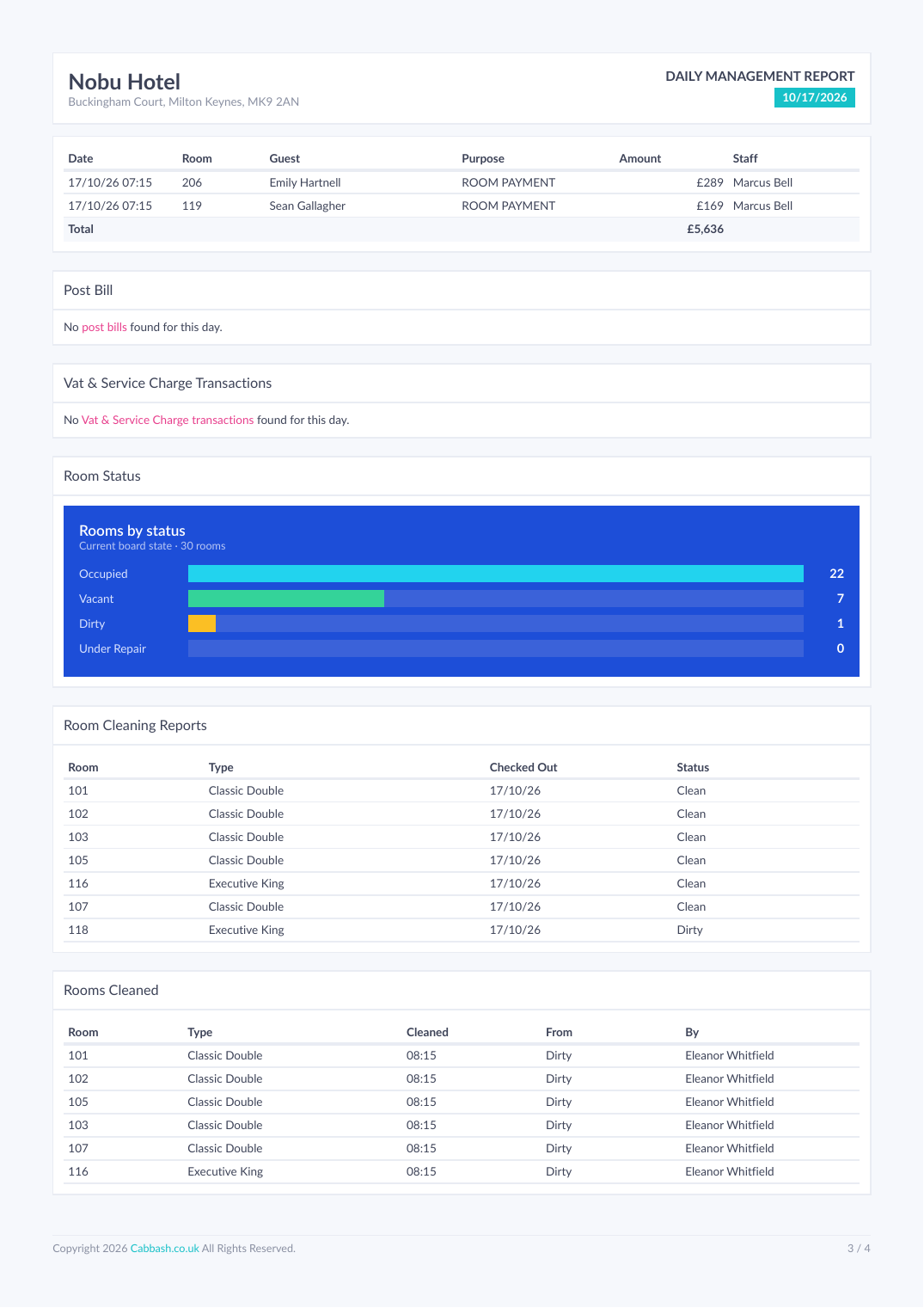Click the "Purpose" column header
The width and height of the screenshot is (924, 1308).
(x=483, y=158)
